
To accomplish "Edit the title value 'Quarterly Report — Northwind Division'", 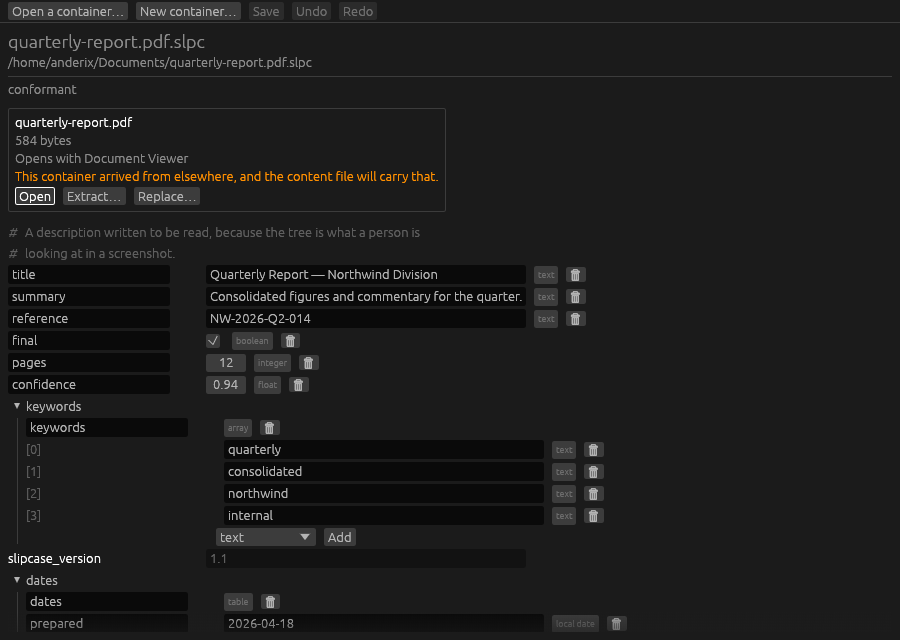I will [366, 275].
